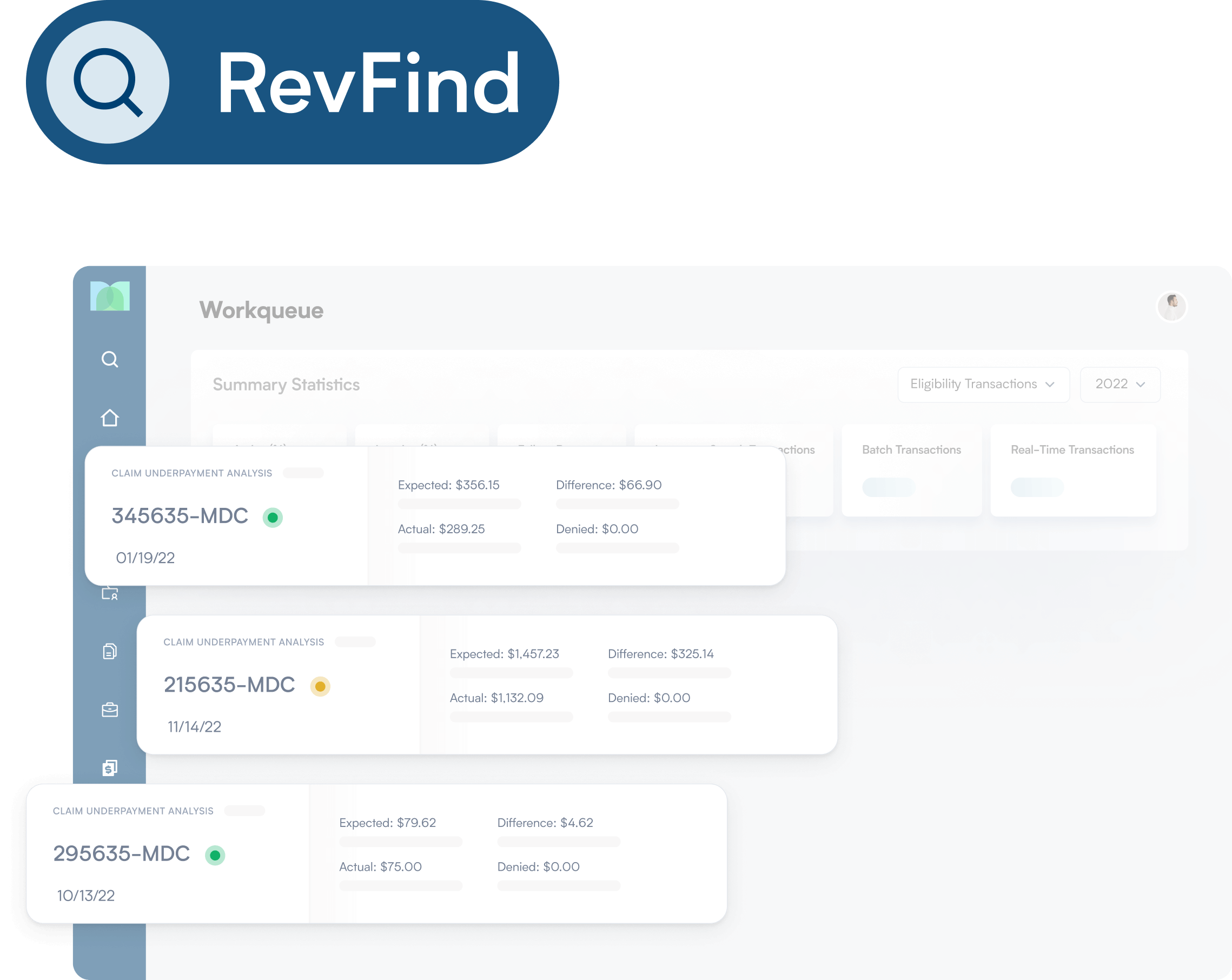Image resolution: width=1232 pixels, height=980 pixels.
Task: Click Expected: $79.62 value
Action: click(387, 822)
